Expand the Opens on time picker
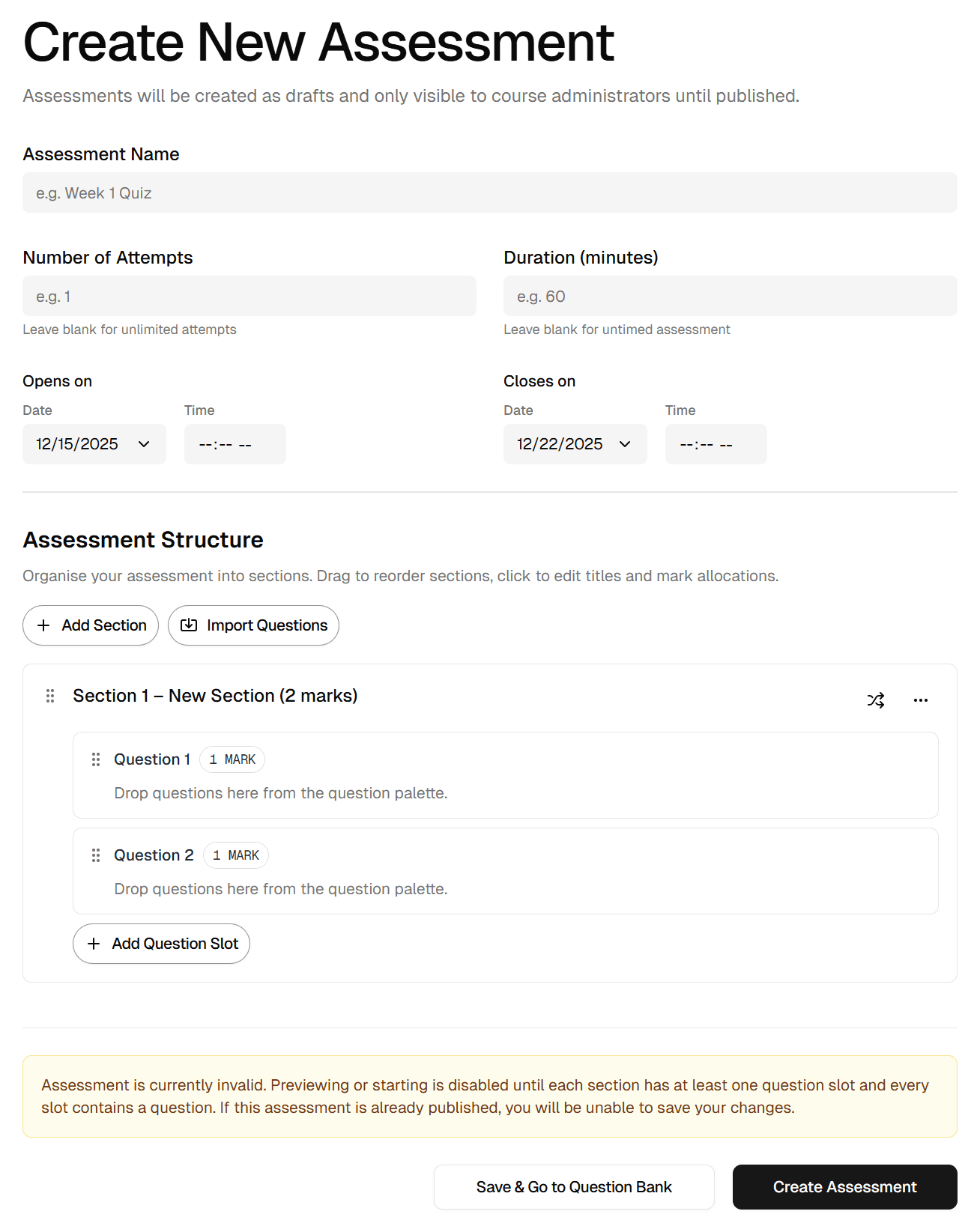The image size is (977, 1232). 235,443
